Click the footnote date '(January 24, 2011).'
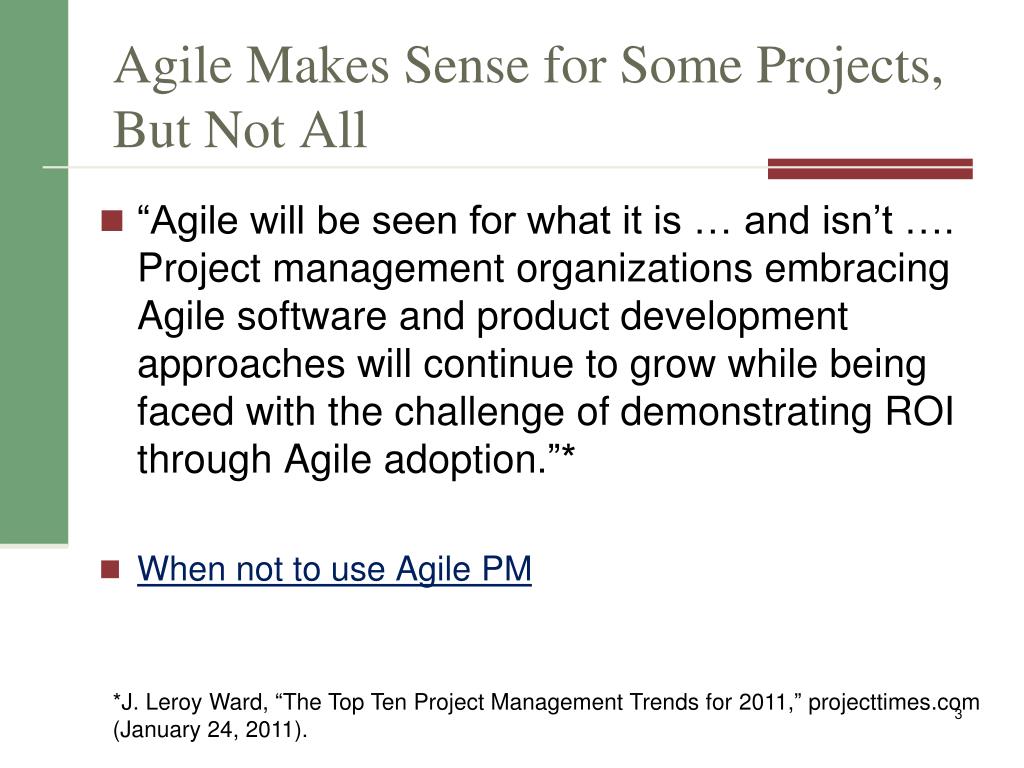 (210, 729)
